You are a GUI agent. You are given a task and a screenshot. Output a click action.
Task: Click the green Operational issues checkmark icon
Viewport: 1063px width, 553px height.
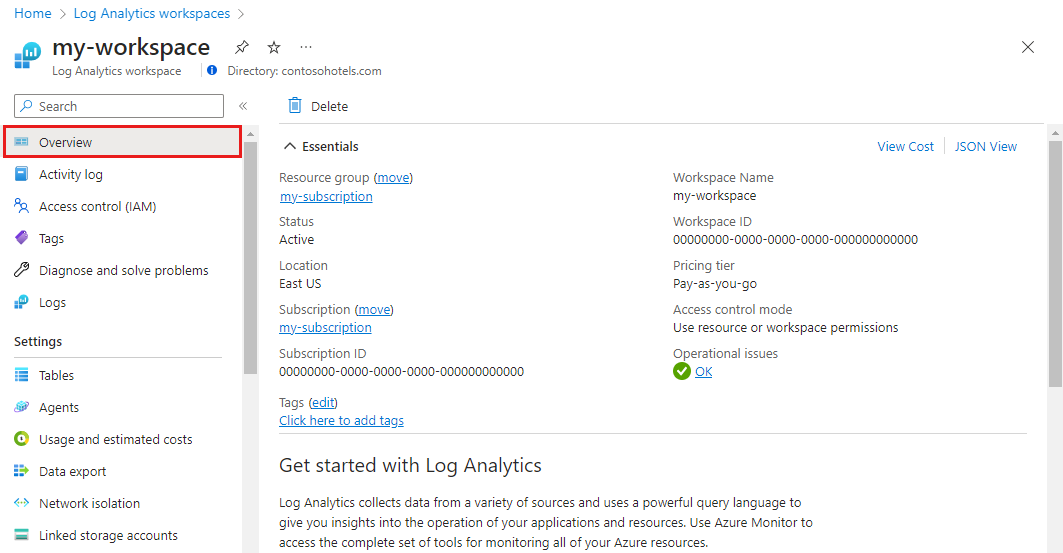point(682,371)
